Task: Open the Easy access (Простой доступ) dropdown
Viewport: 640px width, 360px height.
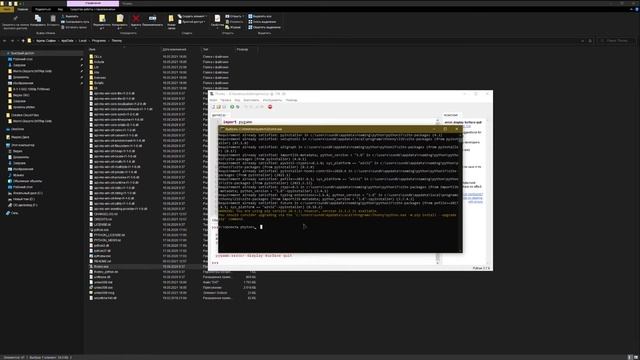Action: pyautogui.click(x=191, y=22)
